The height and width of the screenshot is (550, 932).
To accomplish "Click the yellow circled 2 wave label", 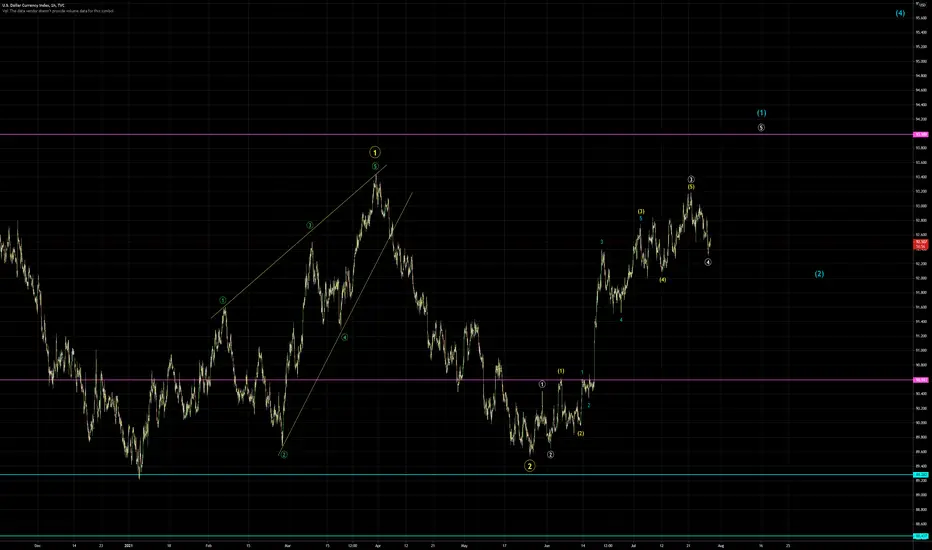I will coord(530,466).
